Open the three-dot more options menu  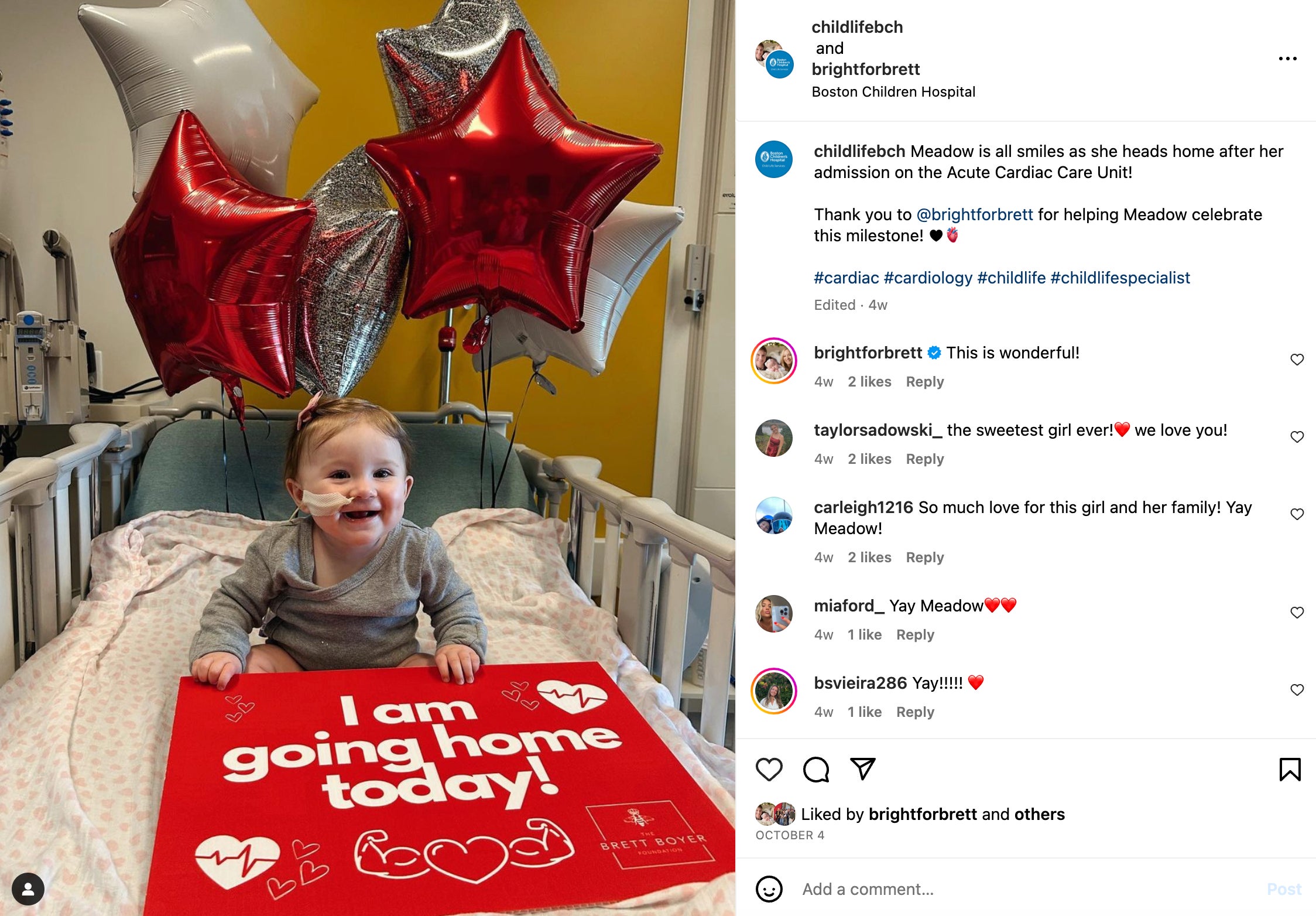point(1287,59)
